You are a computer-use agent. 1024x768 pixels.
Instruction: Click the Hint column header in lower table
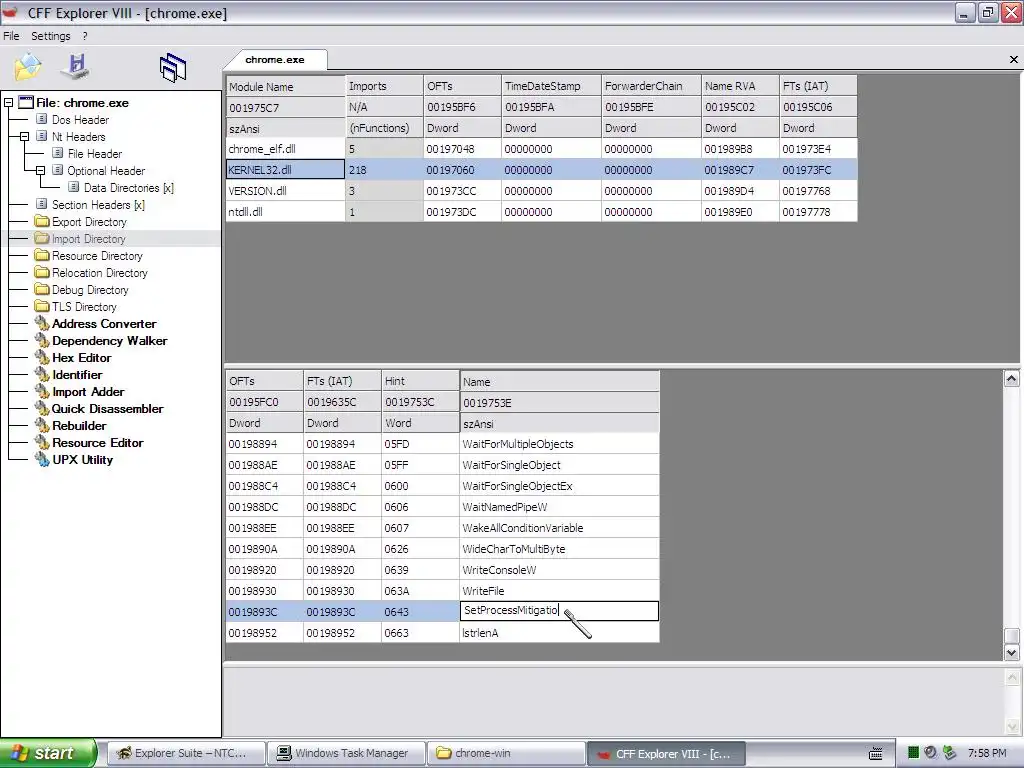click(x=421, y=381)
